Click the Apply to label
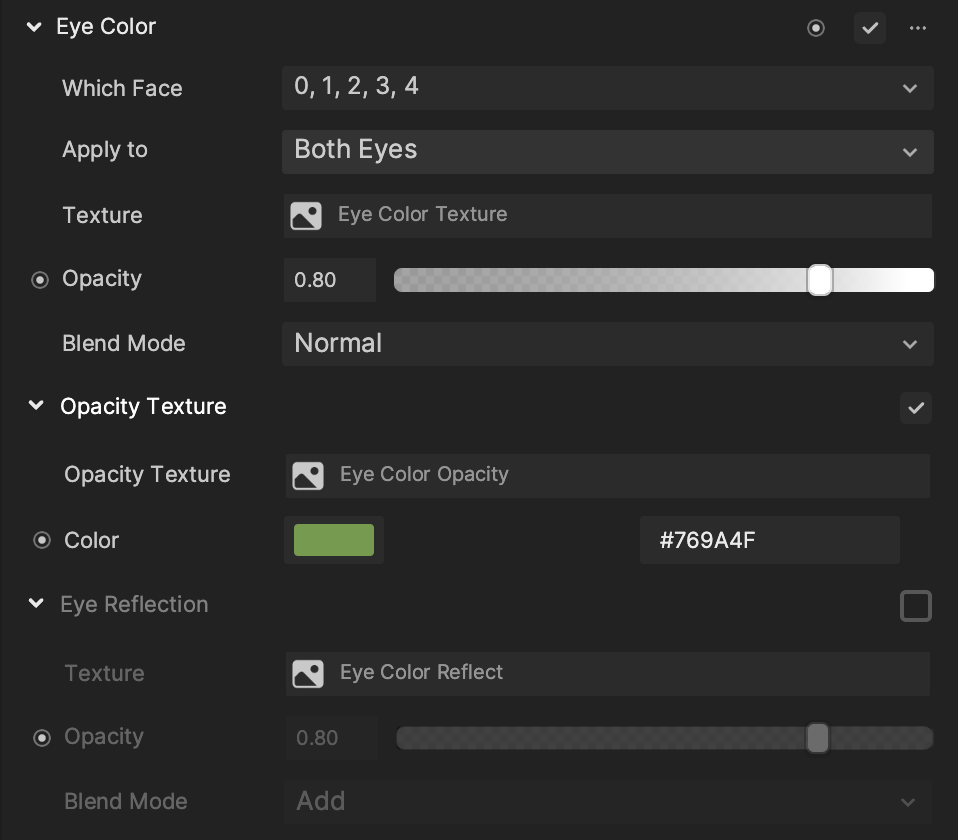 click(105, 150)
